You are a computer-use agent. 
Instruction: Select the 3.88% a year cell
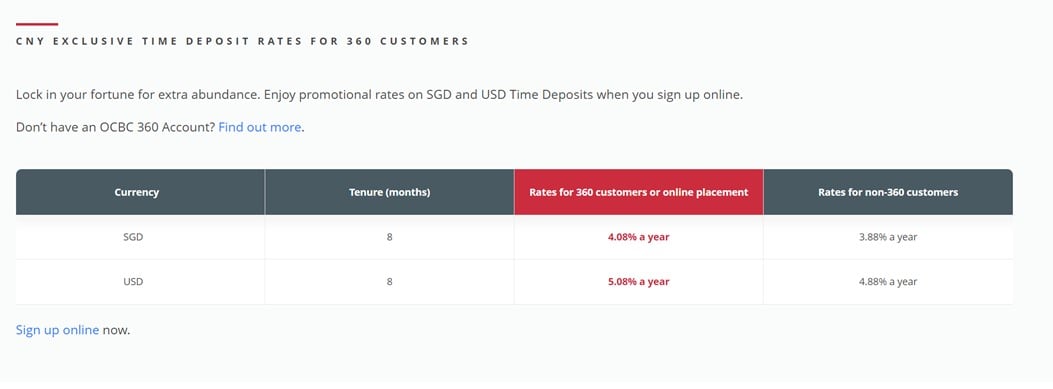888,237
